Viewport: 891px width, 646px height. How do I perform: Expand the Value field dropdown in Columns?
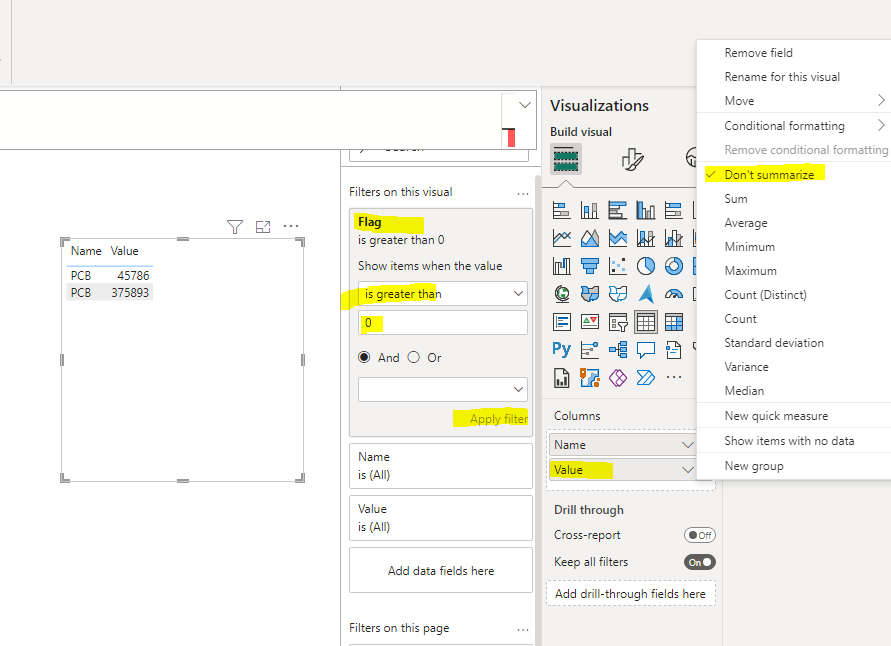(x=687, y=470)
